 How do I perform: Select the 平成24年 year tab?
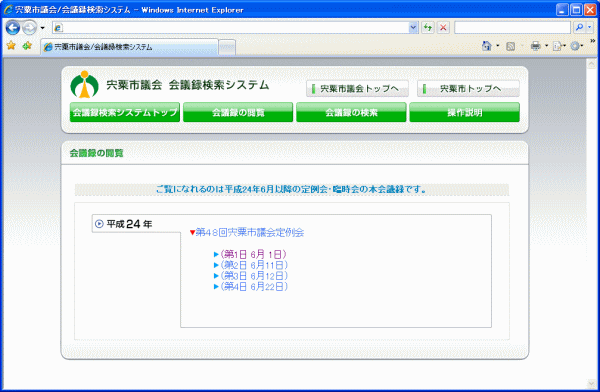point(136,224)
